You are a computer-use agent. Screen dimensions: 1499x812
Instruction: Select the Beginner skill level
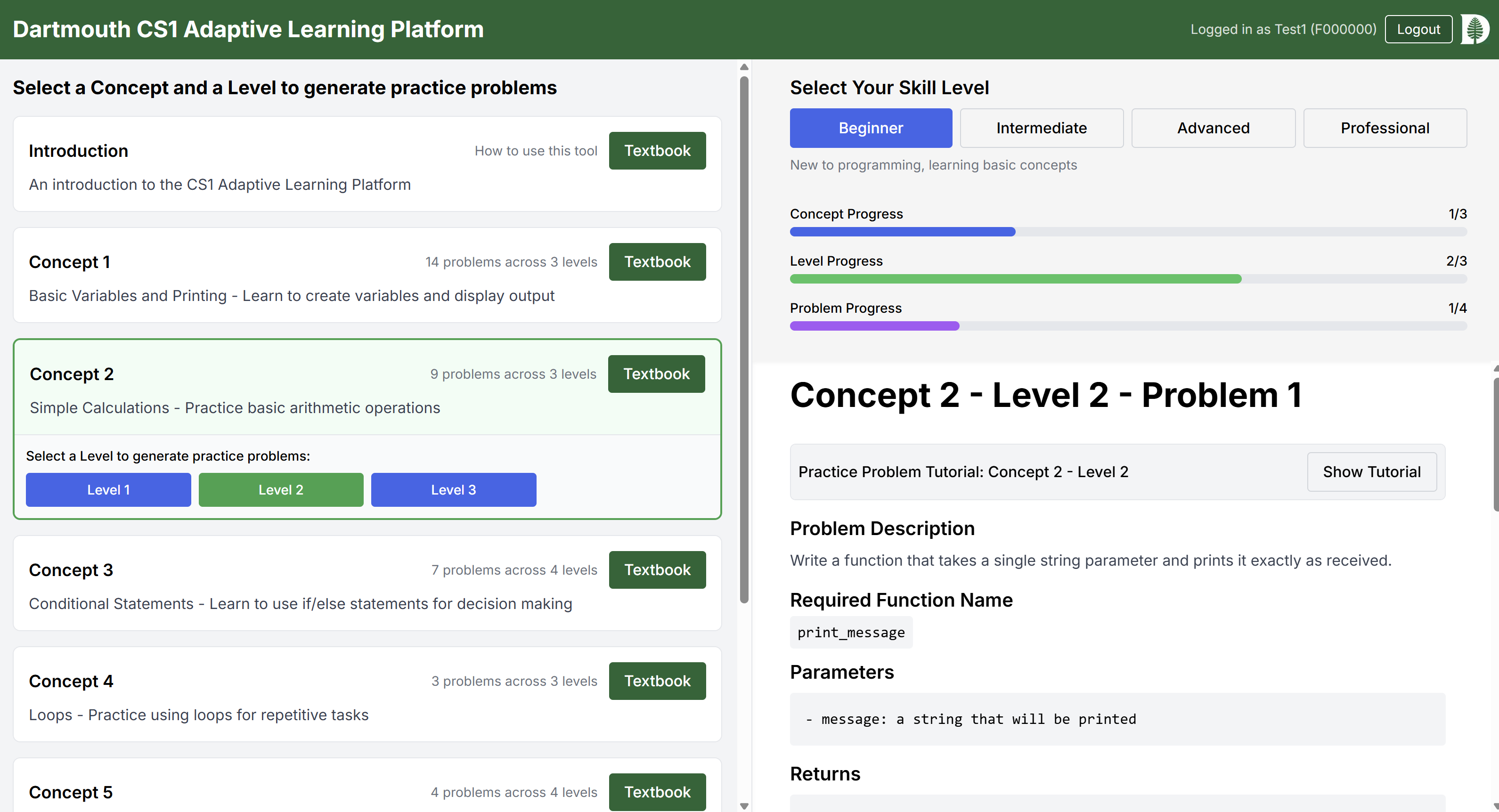pyautogui.click(x=871, y=127)
